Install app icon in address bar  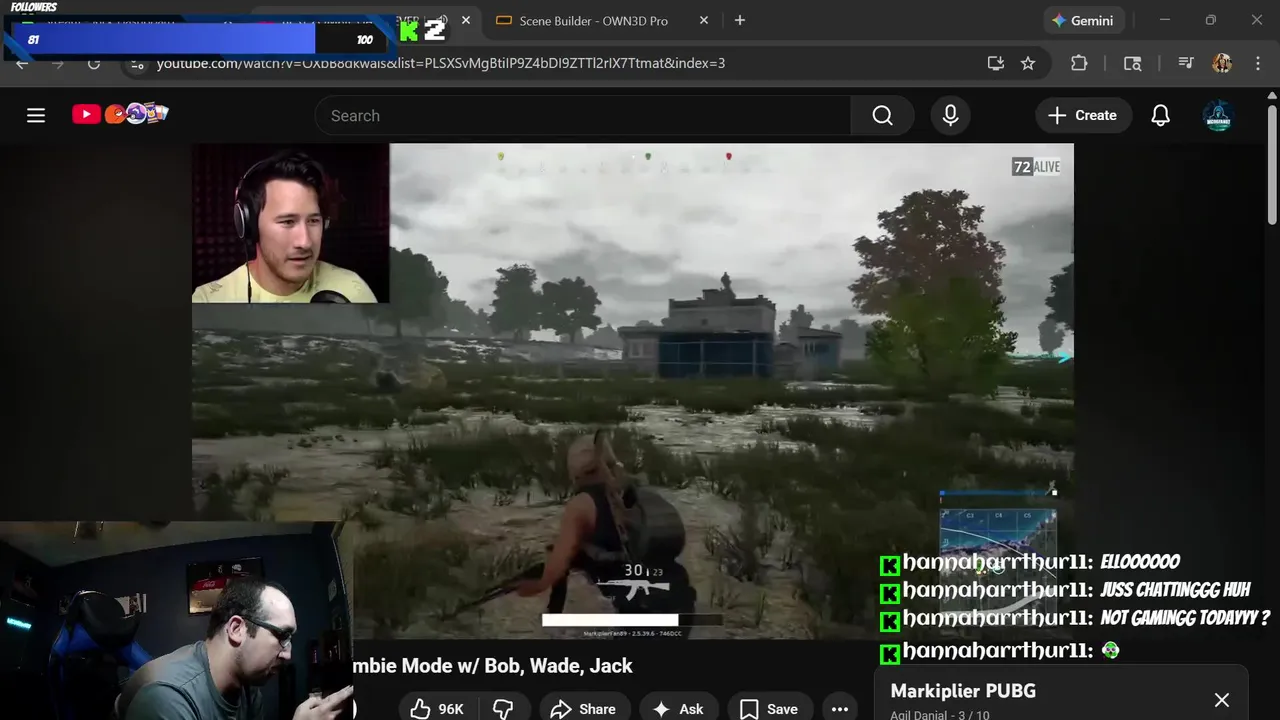coord(995,63)
